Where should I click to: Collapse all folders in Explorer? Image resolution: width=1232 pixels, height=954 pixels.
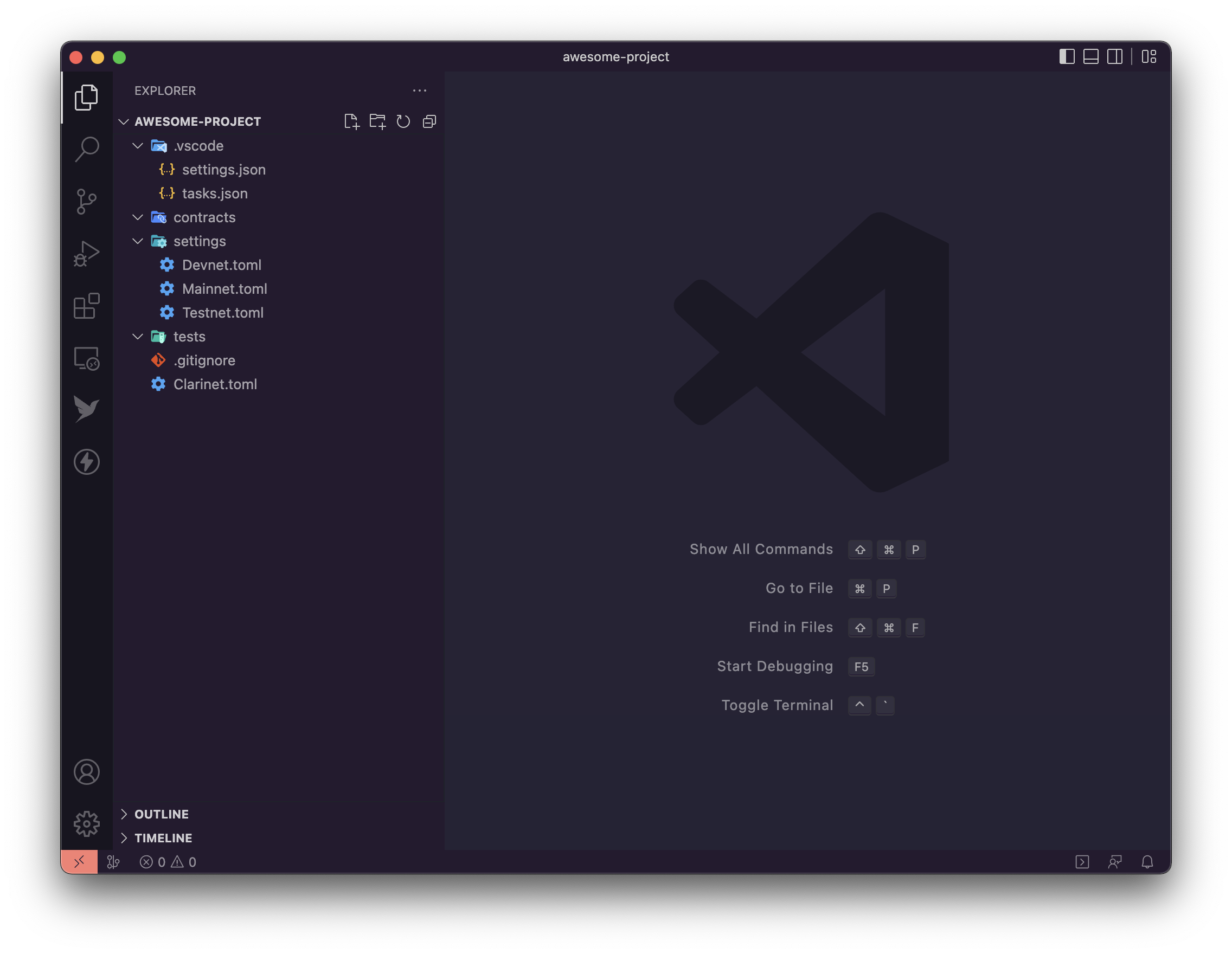429,122
